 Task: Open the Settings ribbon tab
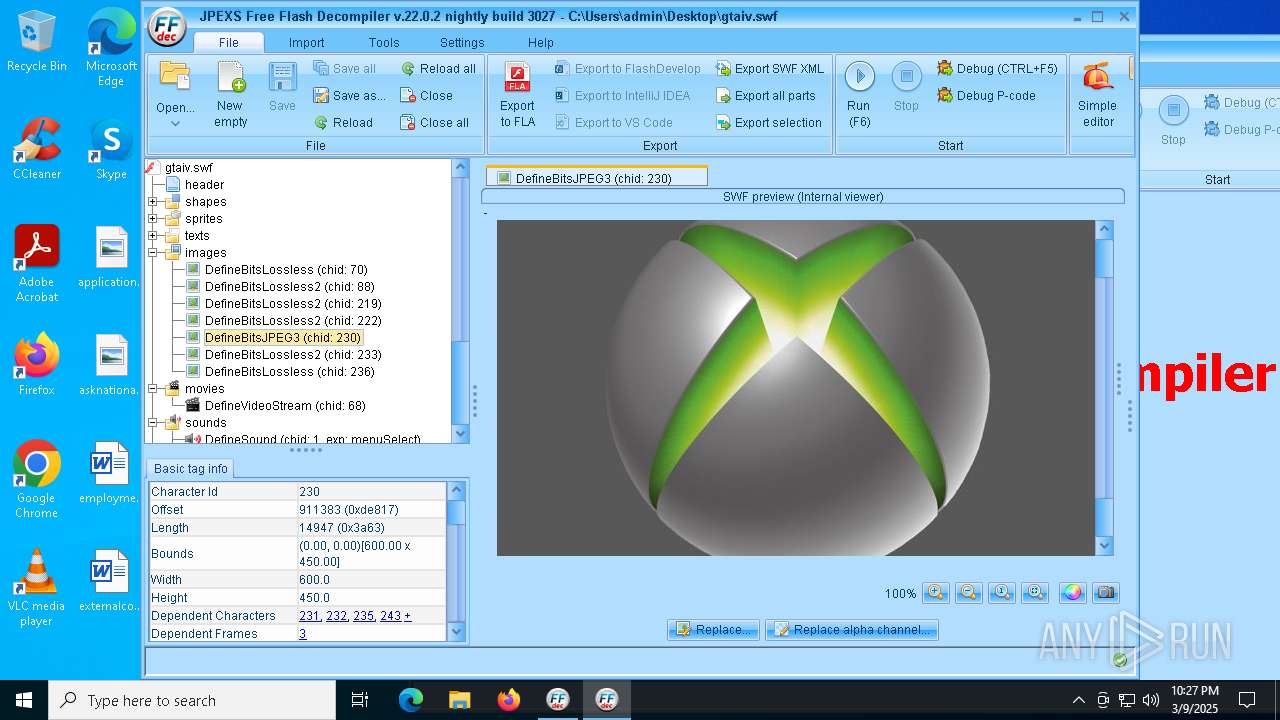coord(462,43)
